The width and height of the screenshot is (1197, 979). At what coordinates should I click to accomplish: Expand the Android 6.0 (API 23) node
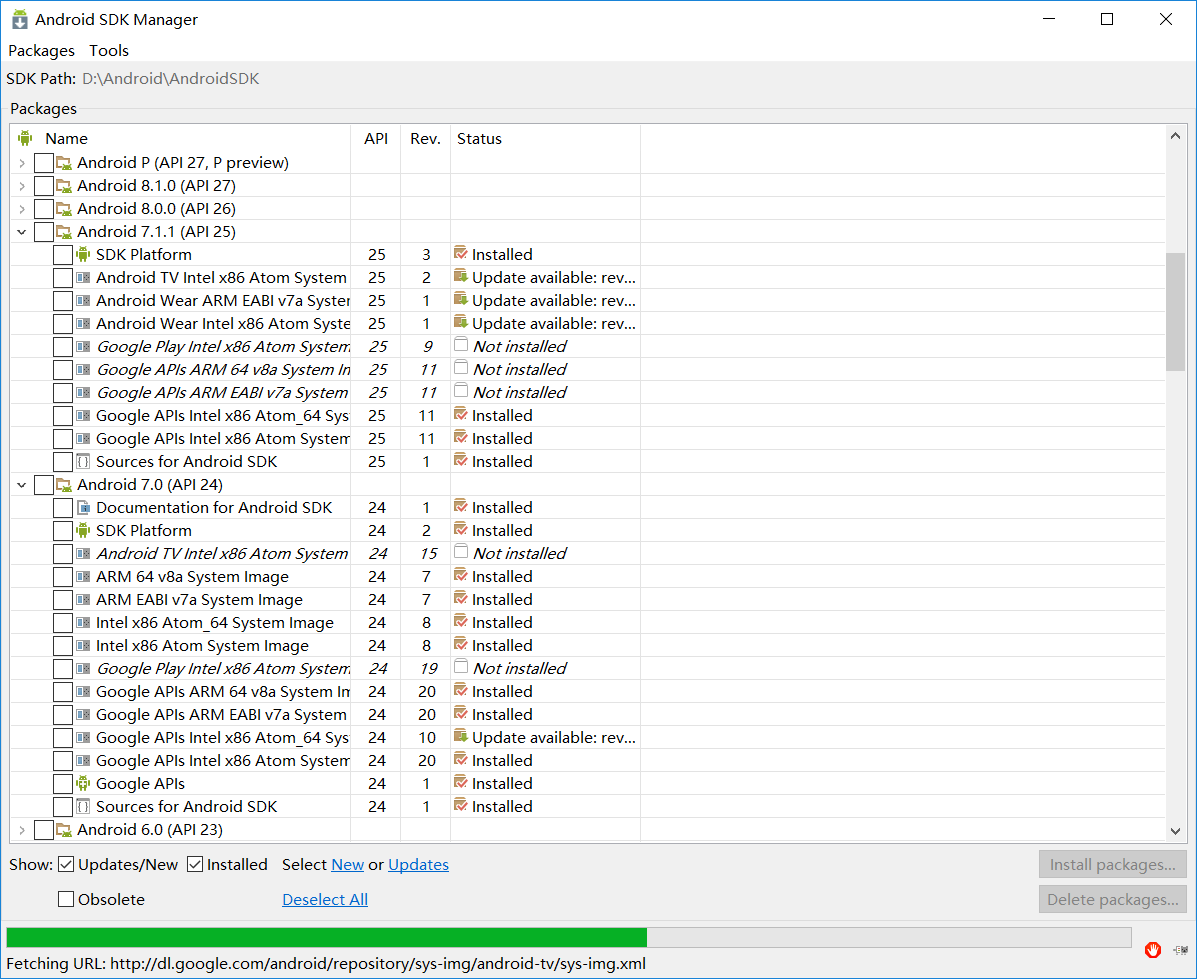click(x=21, y=830)
